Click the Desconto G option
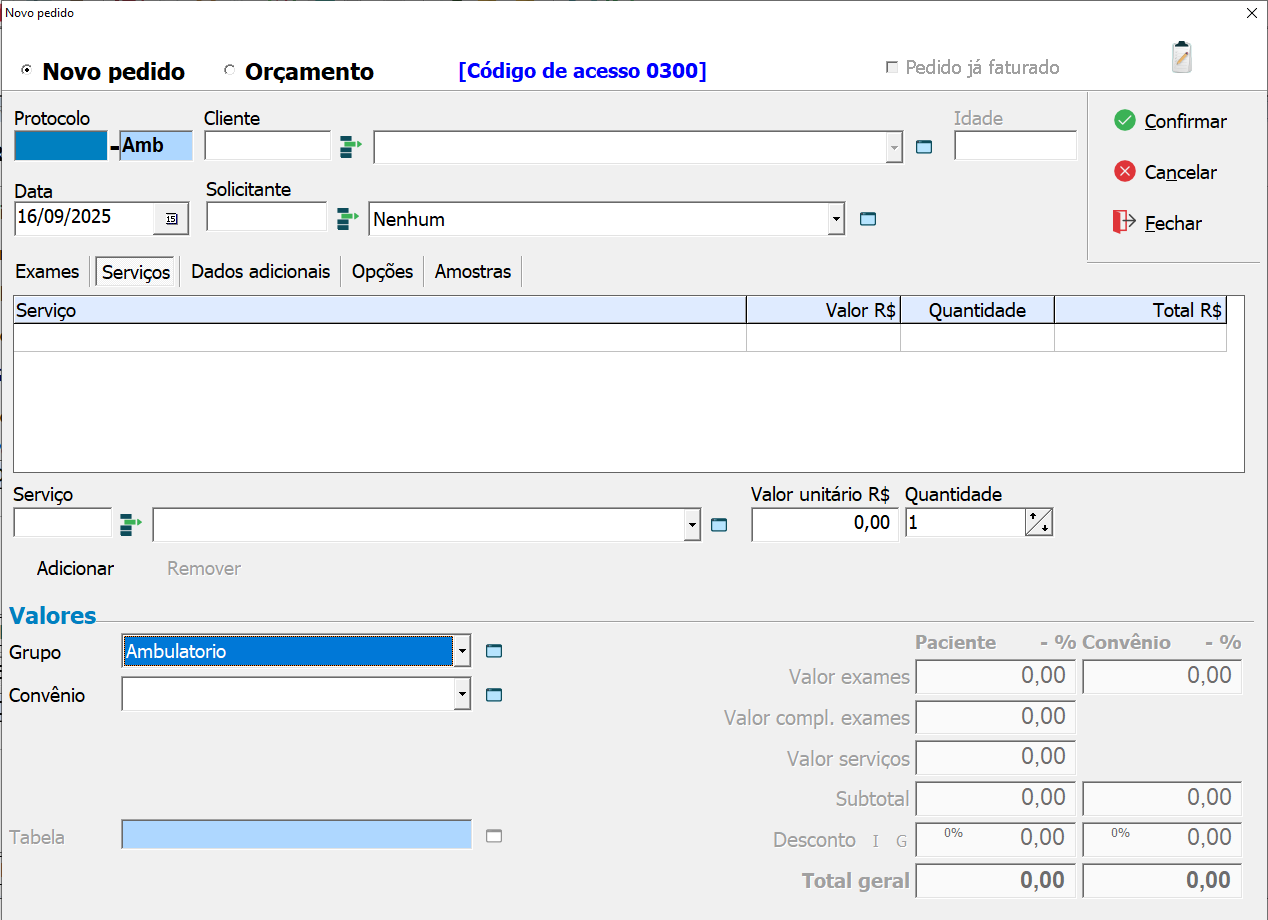The image size is (1268, 920). click(x=901, y=841)
